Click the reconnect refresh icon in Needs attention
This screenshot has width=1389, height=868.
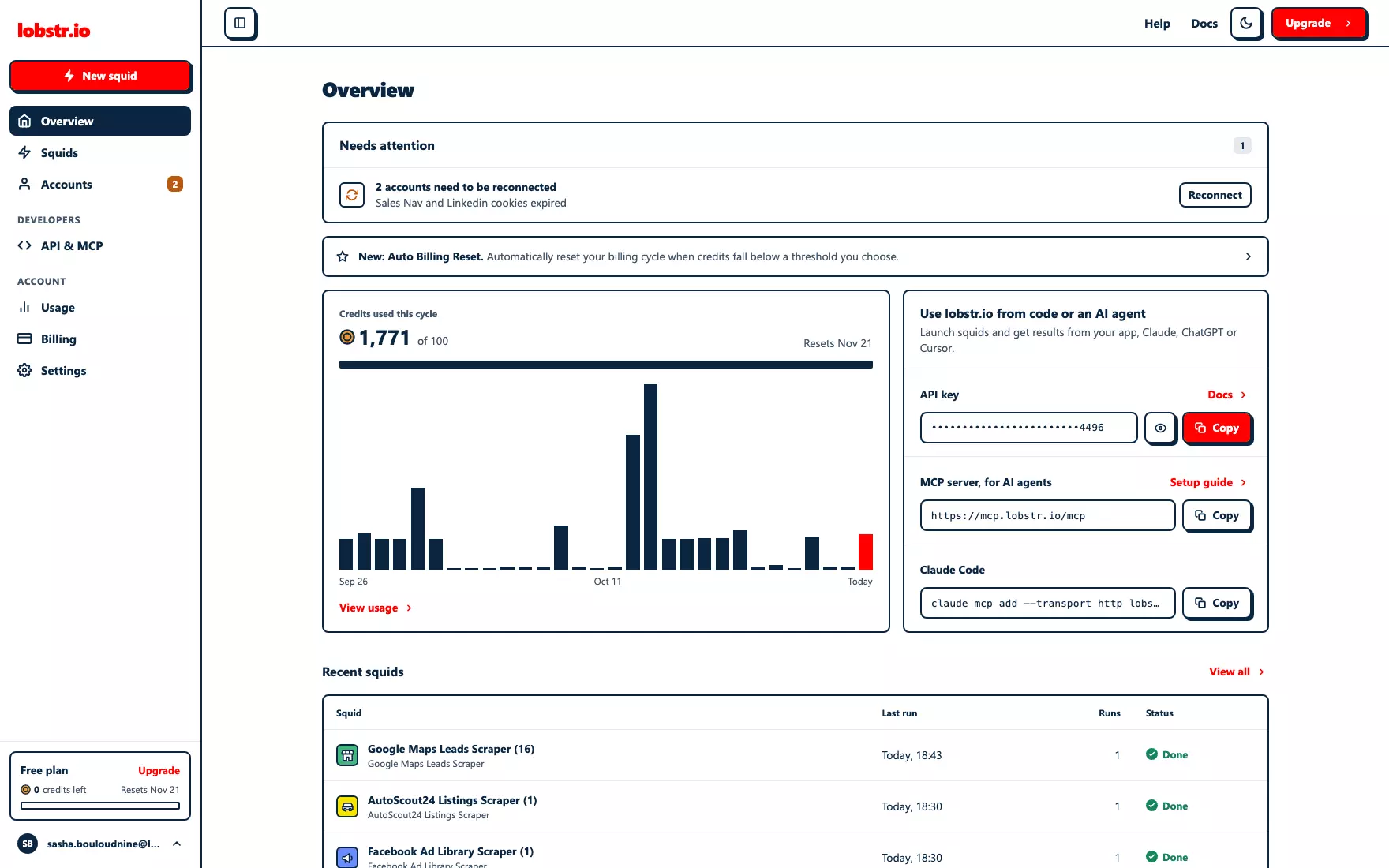point(352,195)
